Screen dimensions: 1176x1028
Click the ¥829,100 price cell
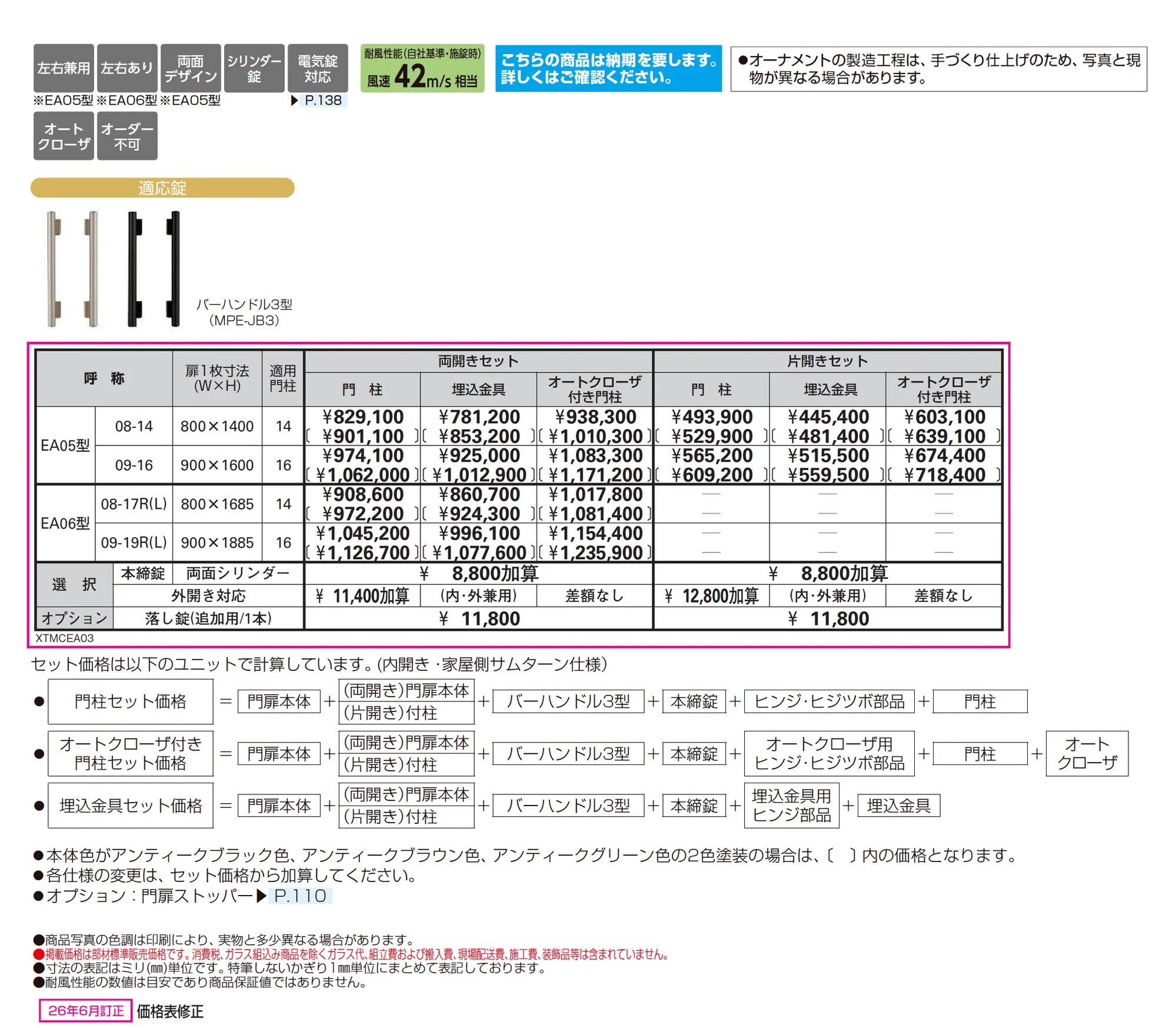[x=363, y=417]
